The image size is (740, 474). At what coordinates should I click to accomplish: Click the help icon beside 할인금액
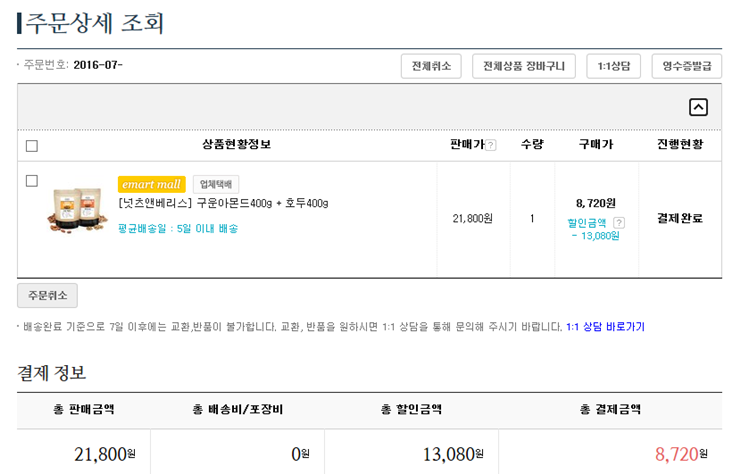(619, 223)
